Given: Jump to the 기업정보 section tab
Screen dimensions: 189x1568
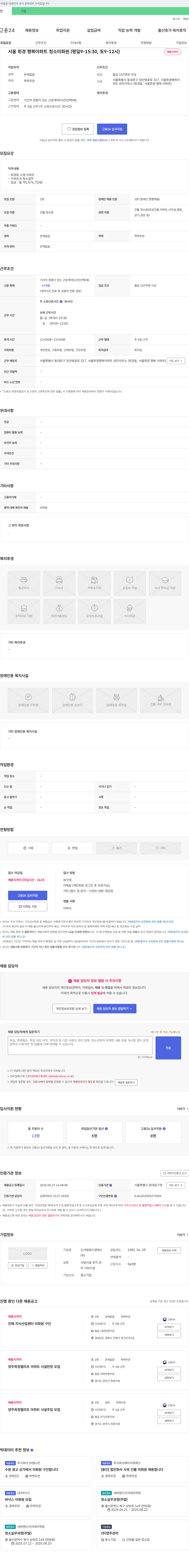Looking at the screenshot, I should pyautogui.click(x=181, y=43).
